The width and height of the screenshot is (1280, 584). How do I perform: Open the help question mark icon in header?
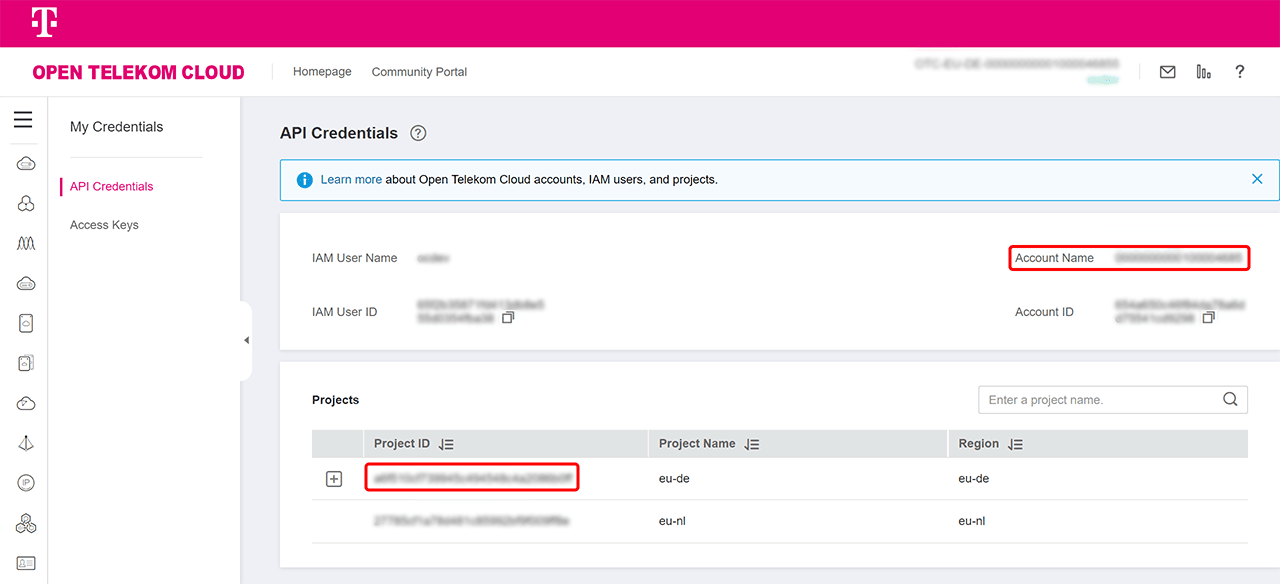[x=1239, y=72]
